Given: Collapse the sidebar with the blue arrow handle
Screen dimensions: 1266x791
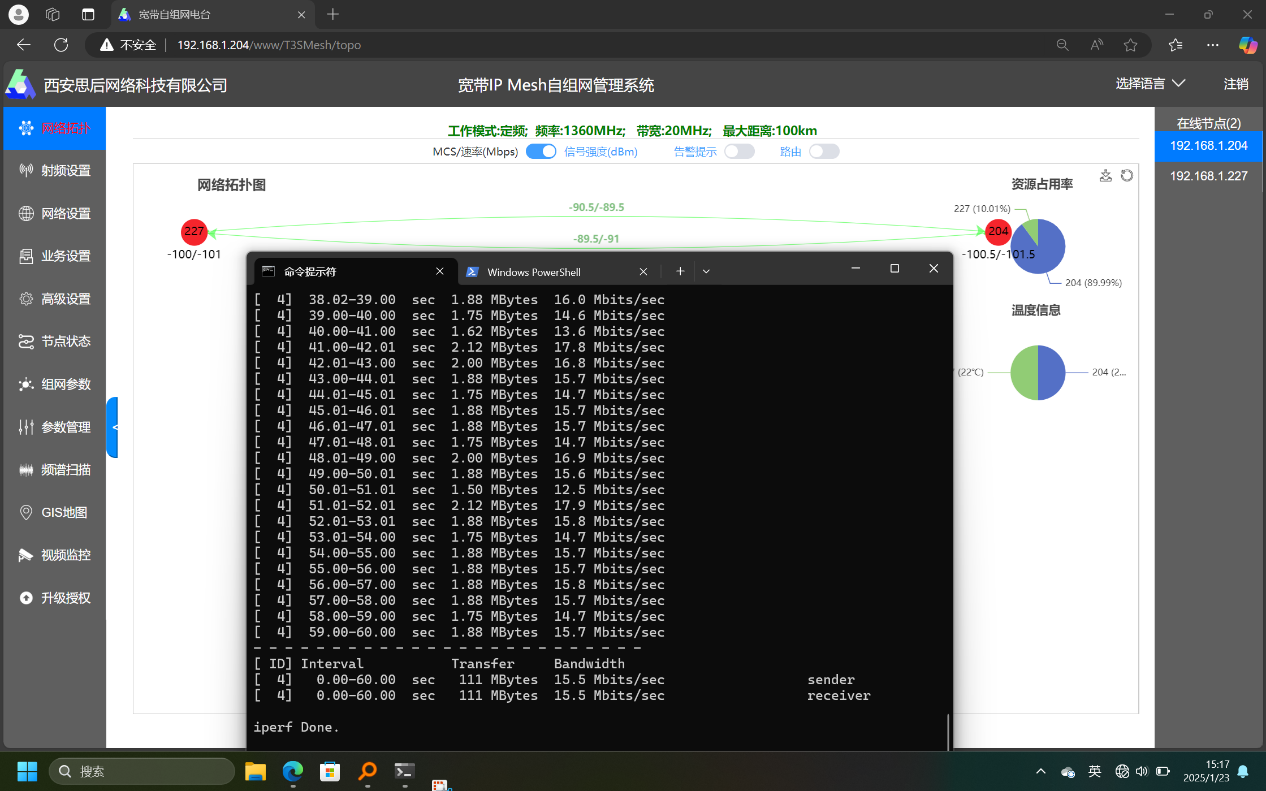Looking at the screenshot, I should pyautogui.click(x=113, y=427).
